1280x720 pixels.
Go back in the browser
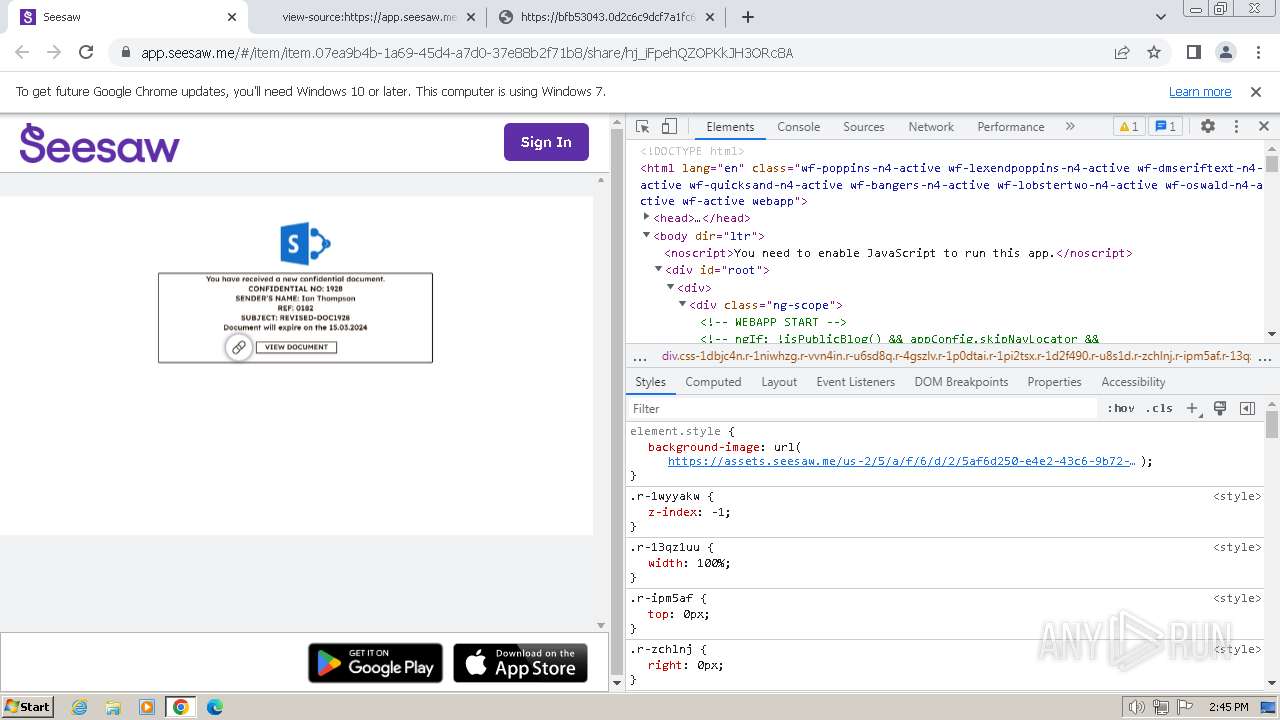pyautogui.click(x=22, y=52)
